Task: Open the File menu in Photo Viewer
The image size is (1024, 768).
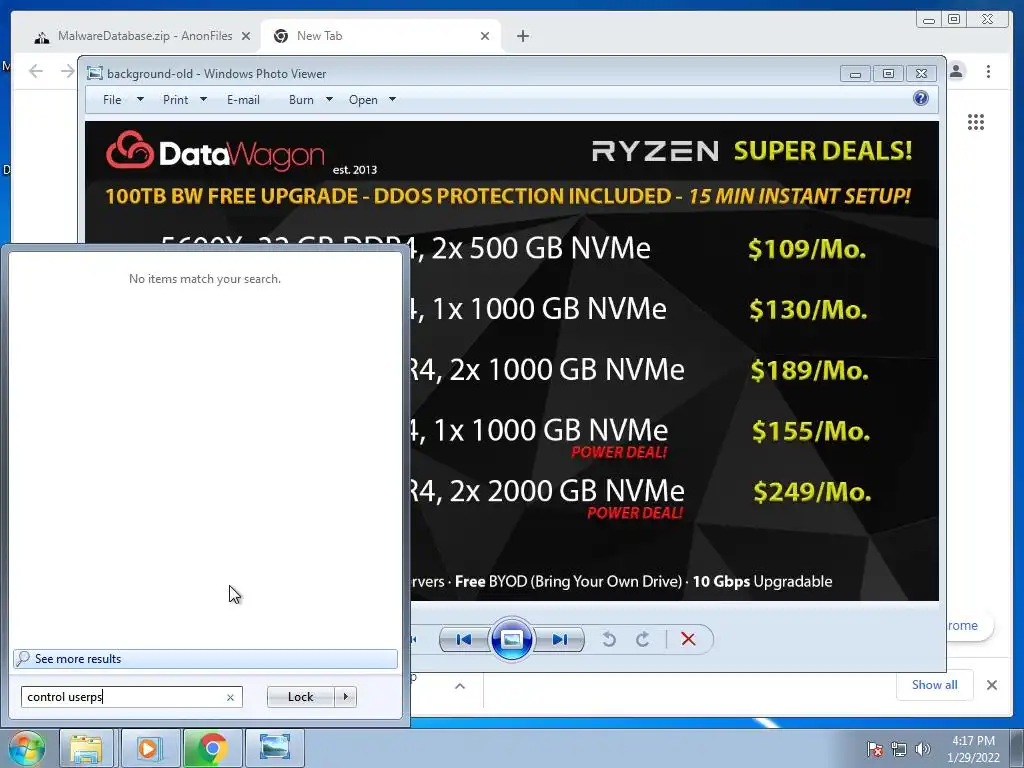Action: tap(112, 100)
